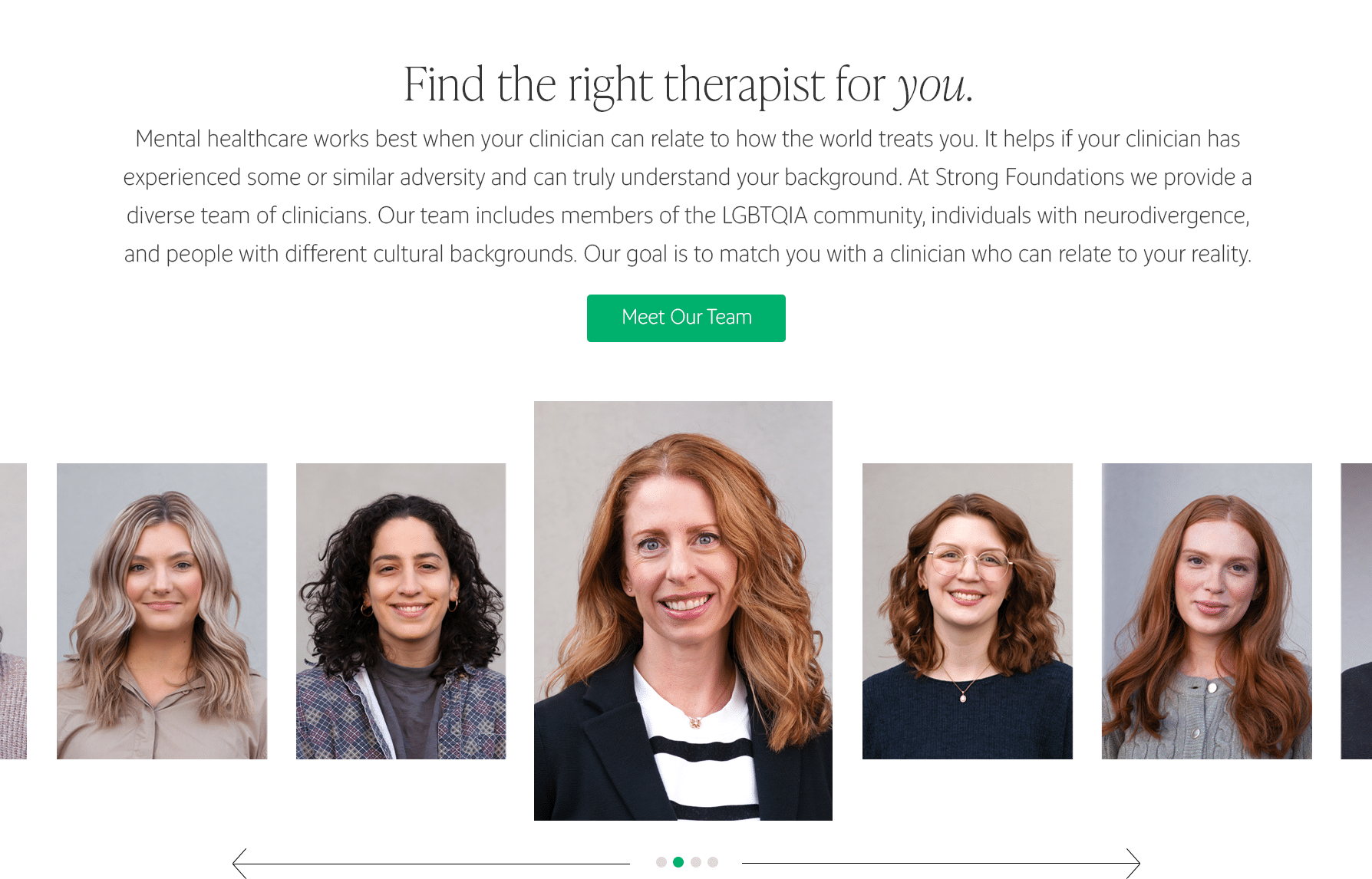Jump to the third carousel dot
1372x879 pixels.
click(x=696, y=862)
